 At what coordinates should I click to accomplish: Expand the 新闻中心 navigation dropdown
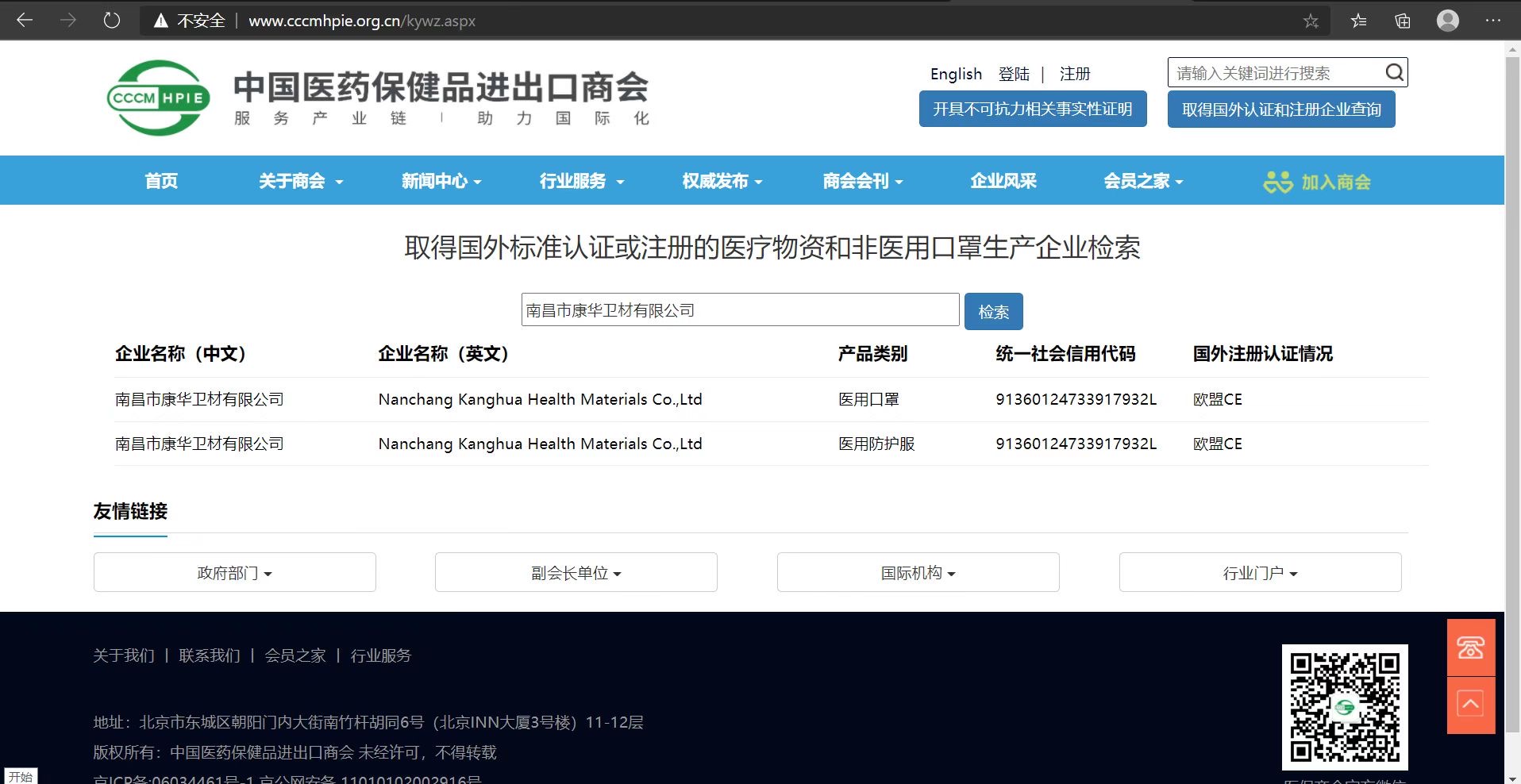point(441,181)
